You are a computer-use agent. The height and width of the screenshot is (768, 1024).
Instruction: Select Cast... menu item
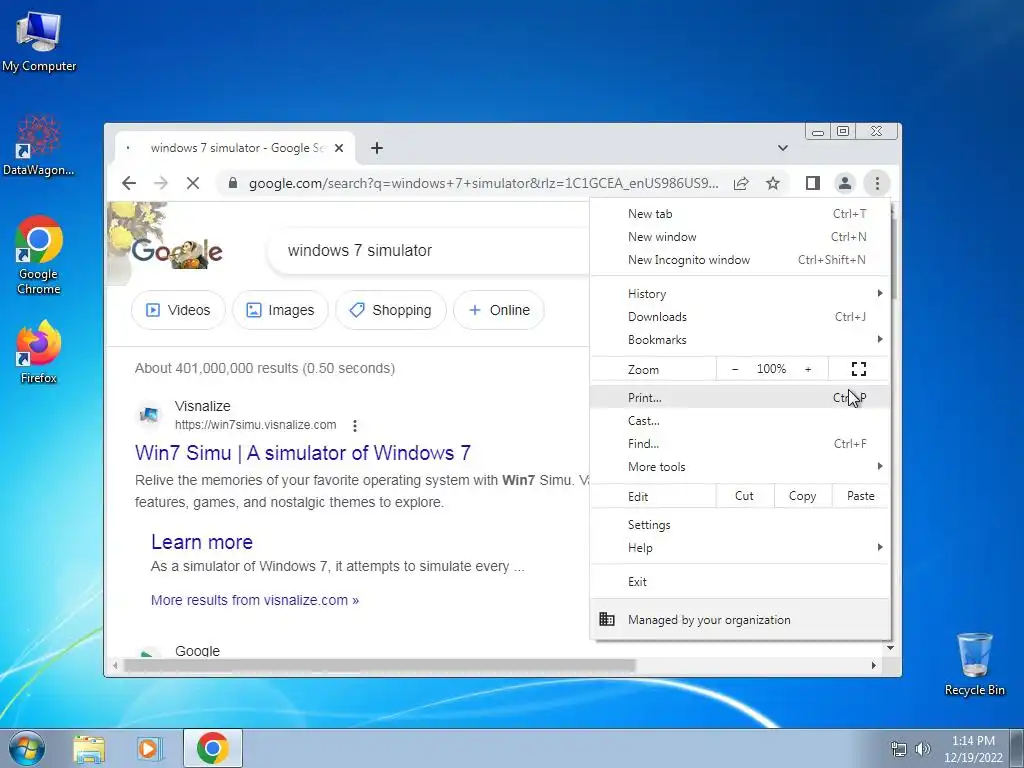(740, 421)
